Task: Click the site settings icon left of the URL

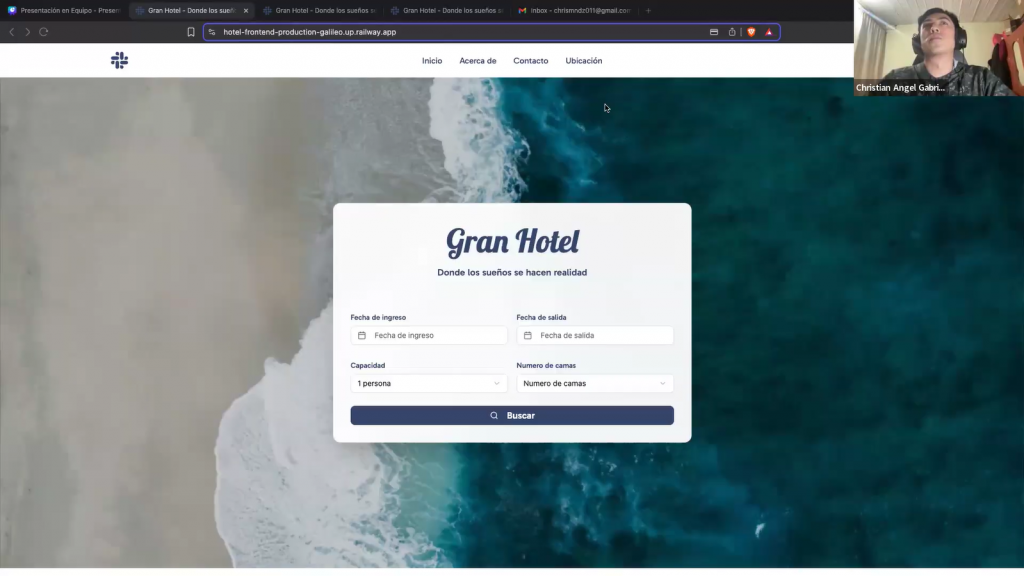Action: pos(212,32)
